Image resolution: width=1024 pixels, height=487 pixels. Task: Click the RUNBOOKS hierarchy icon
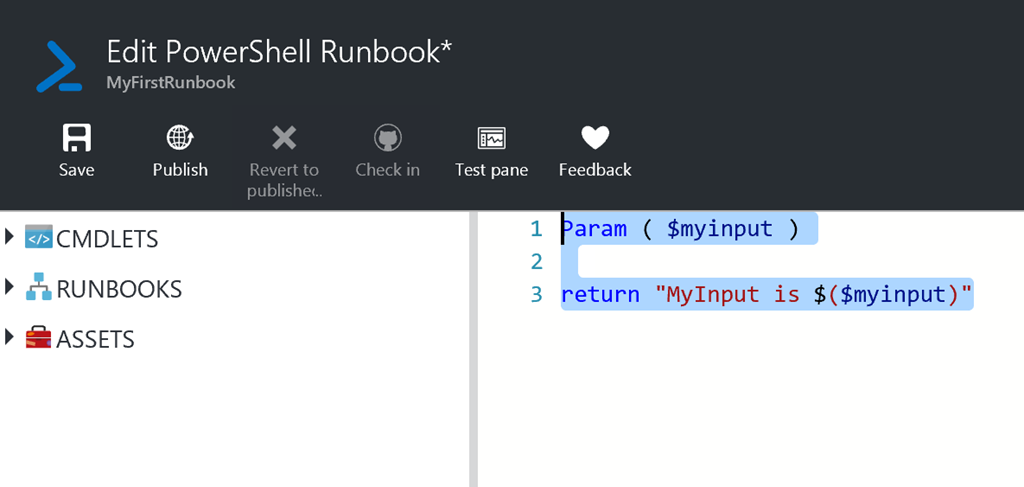coord(39,287)
